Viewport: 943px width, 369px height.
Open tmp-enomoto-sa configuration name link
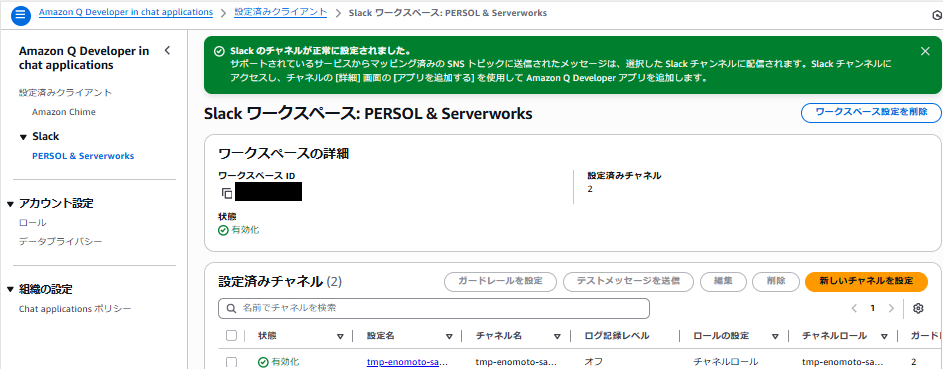tap(407, 362)
